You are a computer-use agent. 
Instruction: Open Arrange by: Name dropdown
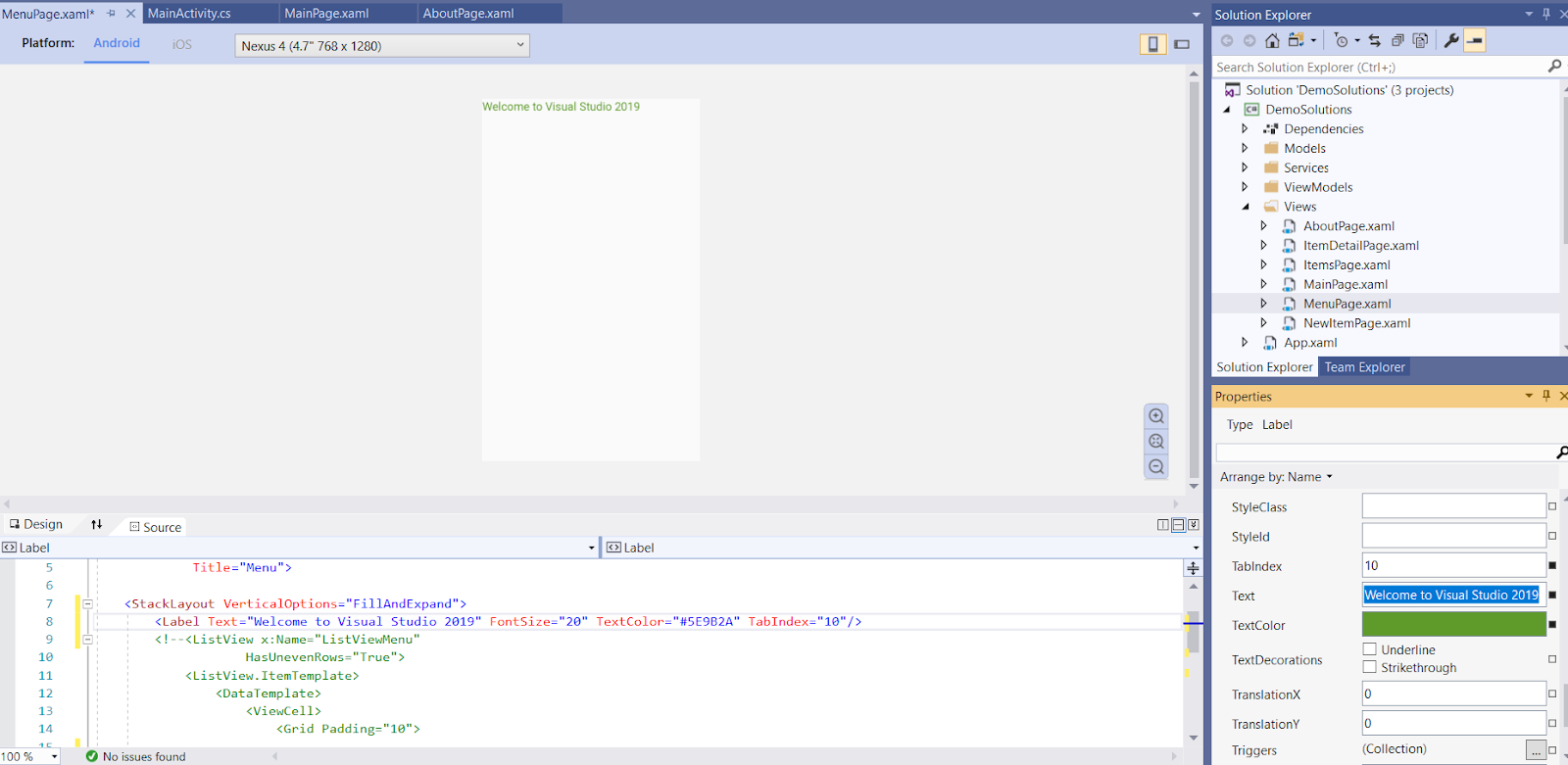tap(1276, 477)
